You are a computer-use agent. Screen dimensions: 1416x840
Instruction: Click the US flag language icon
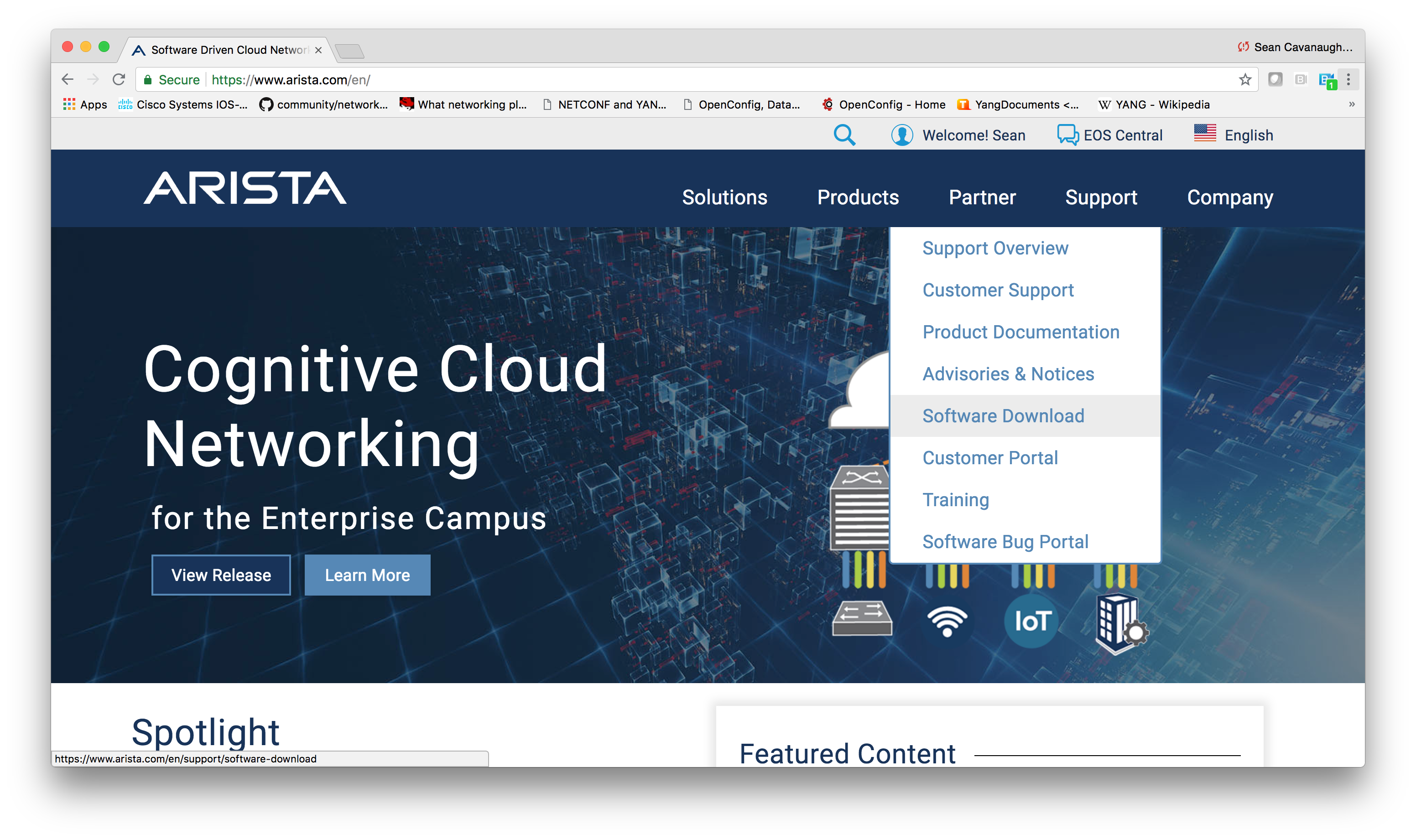(1205, 133)
